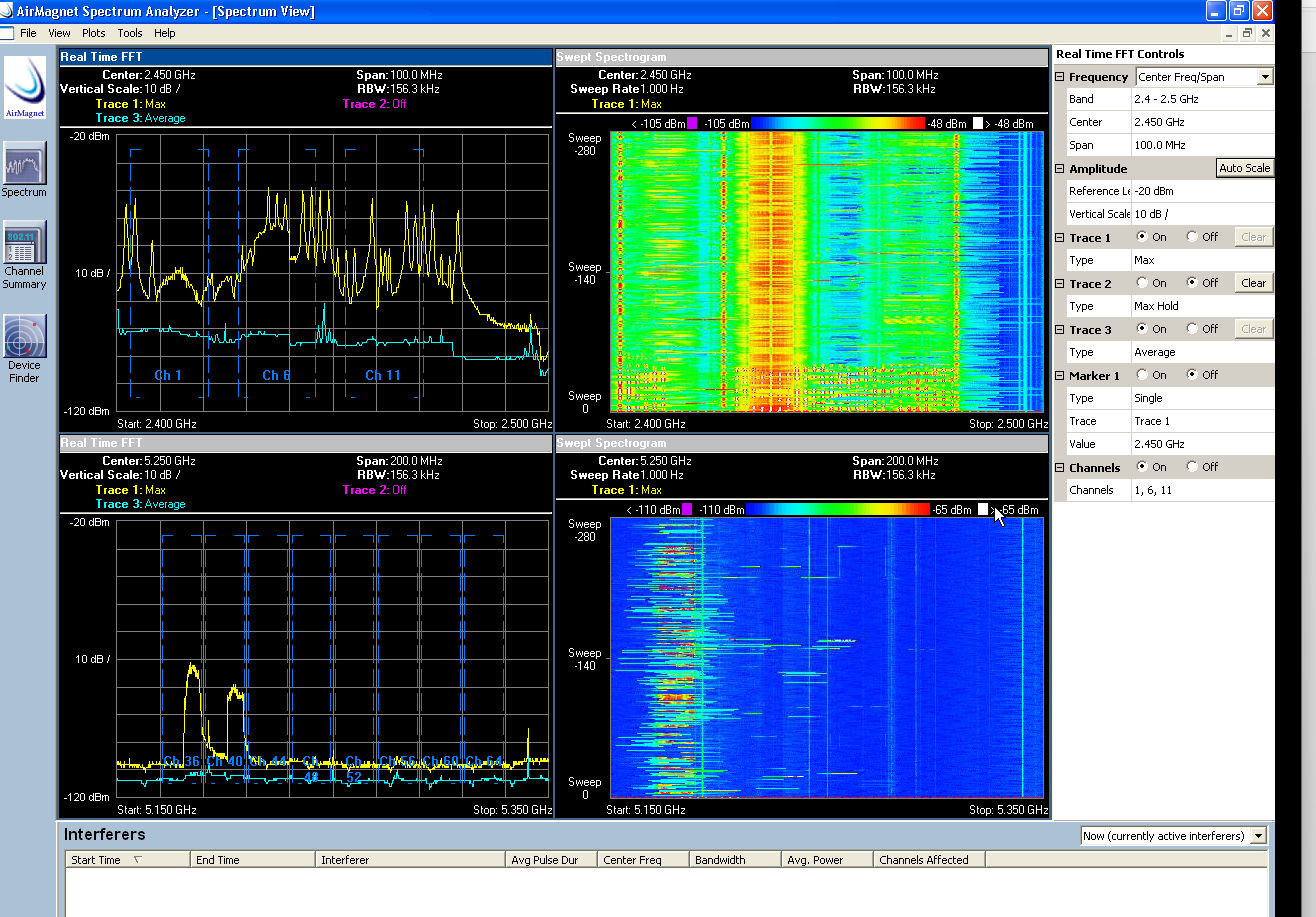This screenshot has width=1316, height=917.
Task: Click the Channels Affected column header
Action: (929, 860)
